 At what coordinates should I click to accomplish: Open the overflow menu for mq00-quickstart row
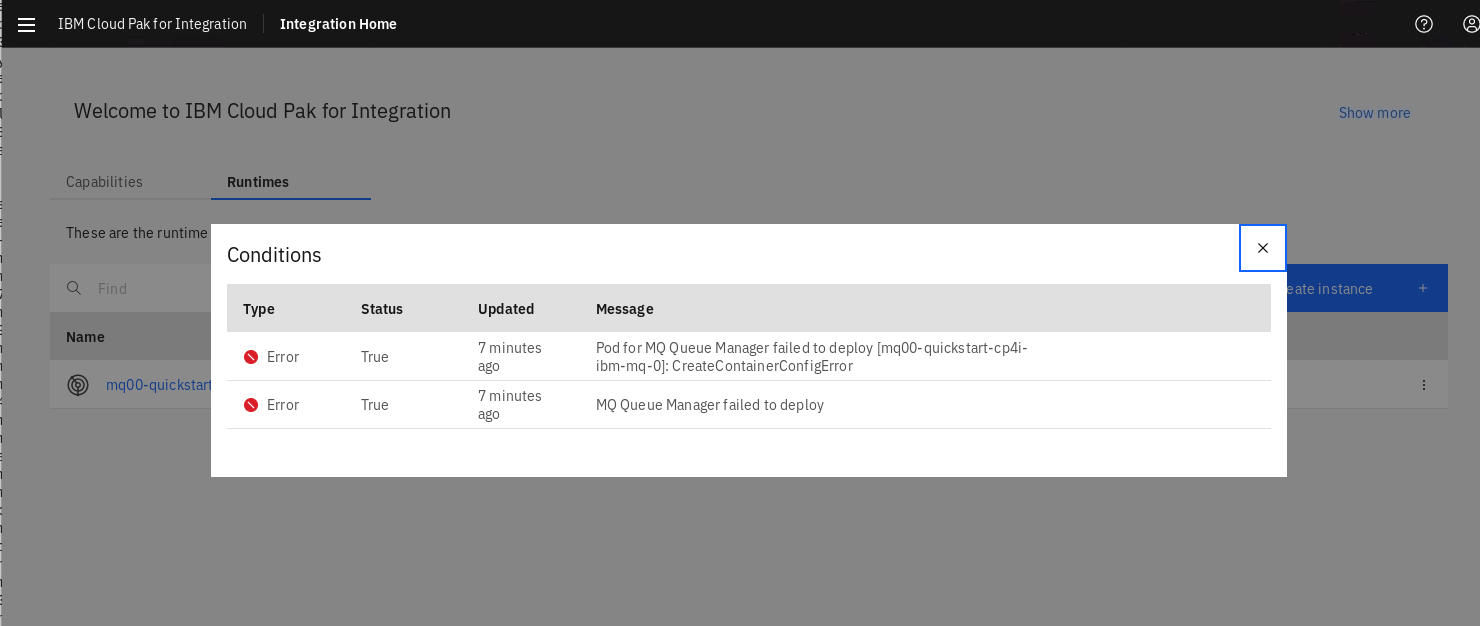coord(1424,385)
